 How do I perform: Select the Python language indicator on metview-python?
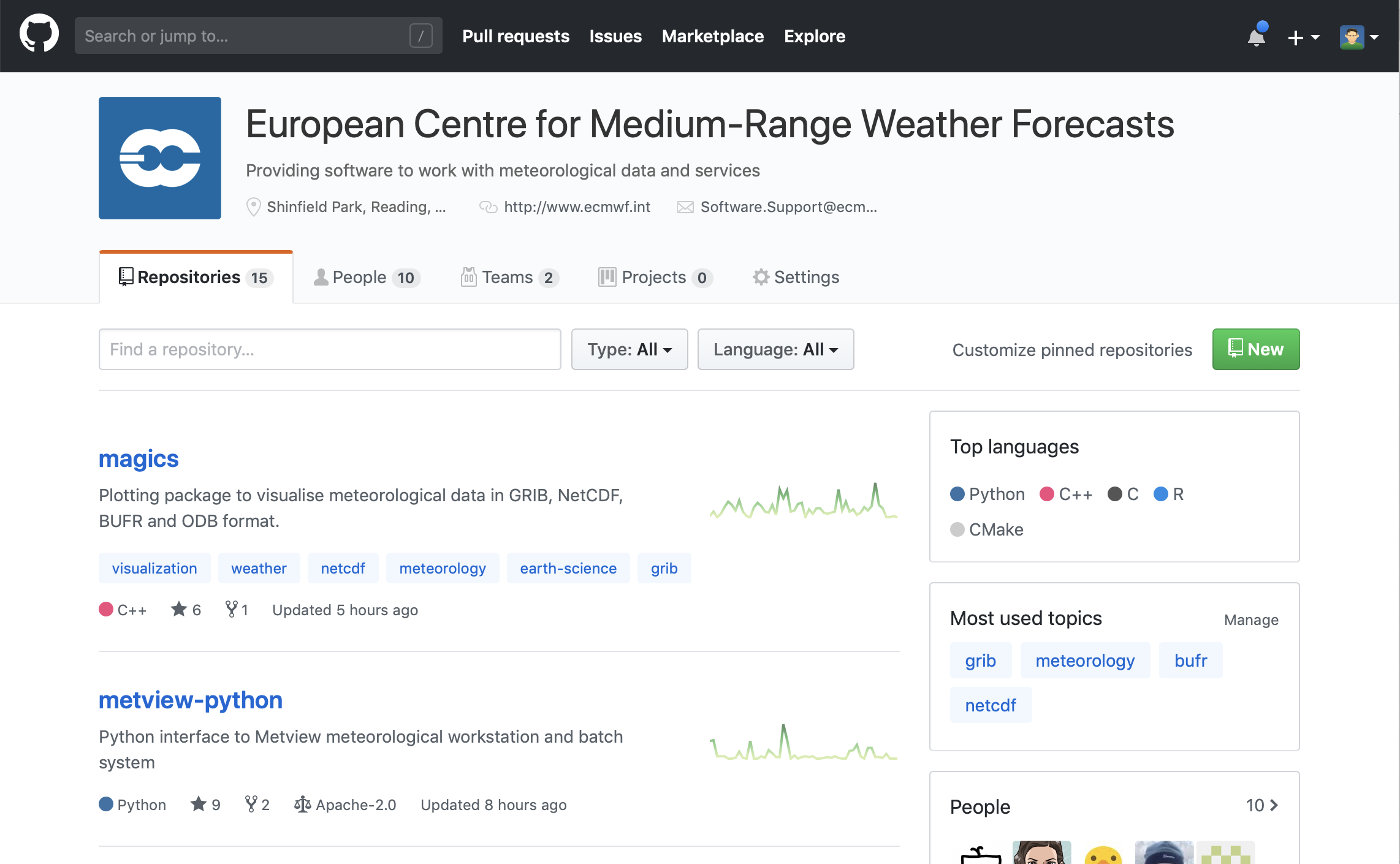pos(105,803)
